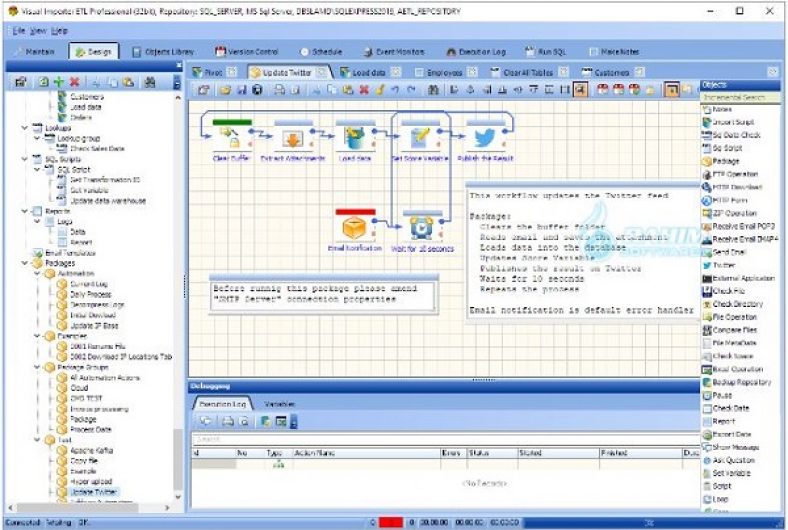Click the Incremental Search field in Objects
This screenshot has height=530, width=788.
[x=740, y=97]
